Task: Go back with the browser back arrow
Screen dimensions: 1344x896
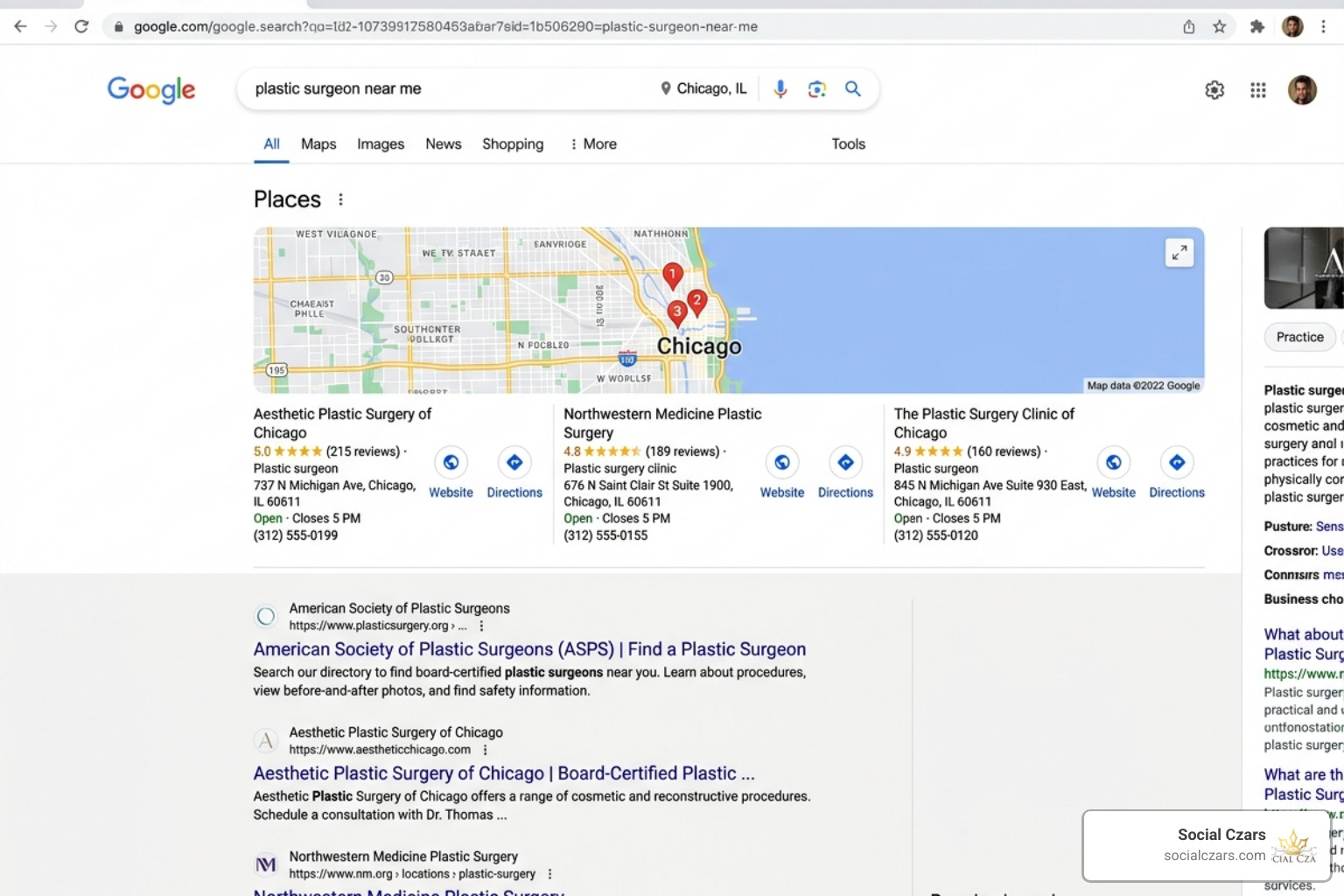Action: (x=20, y=26)
